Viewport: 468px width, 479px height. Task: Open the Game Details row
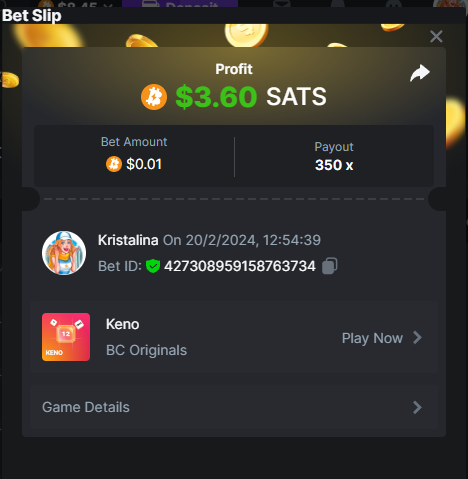234,407
